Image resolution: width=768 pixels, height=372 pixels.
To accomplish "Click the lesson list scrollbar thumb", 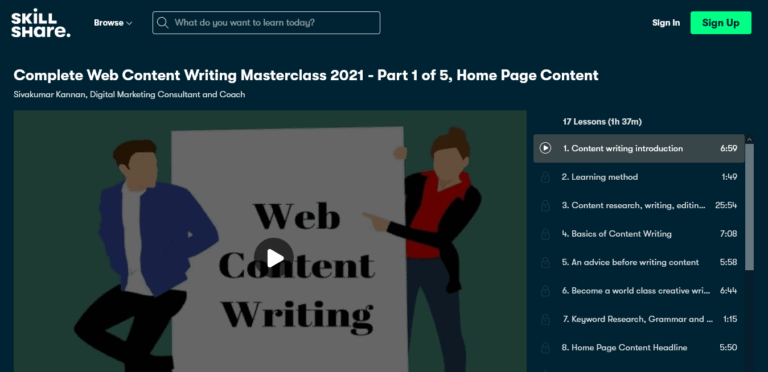I will pyautogui.click(x=749, y=207).
